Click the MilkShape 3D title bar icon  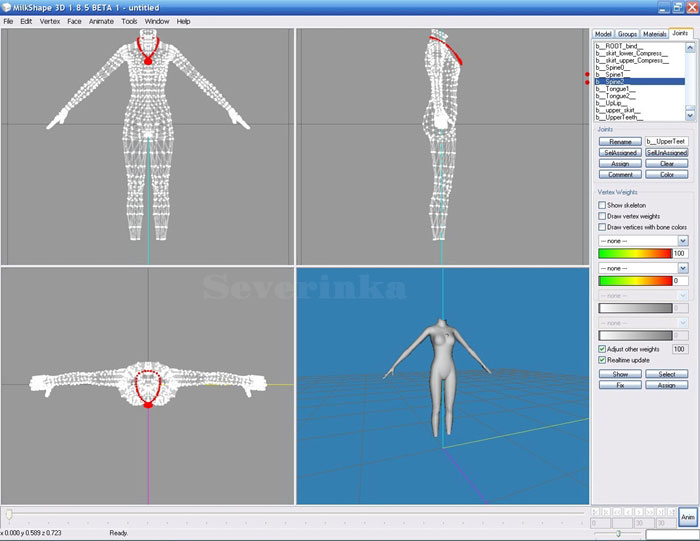(7, 6)
